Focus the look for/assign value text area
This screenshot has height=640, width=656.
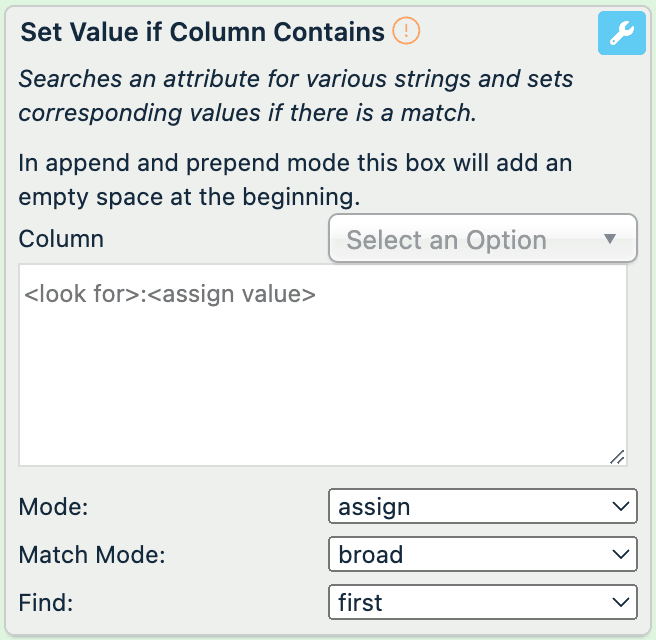[x=322, y=380]
